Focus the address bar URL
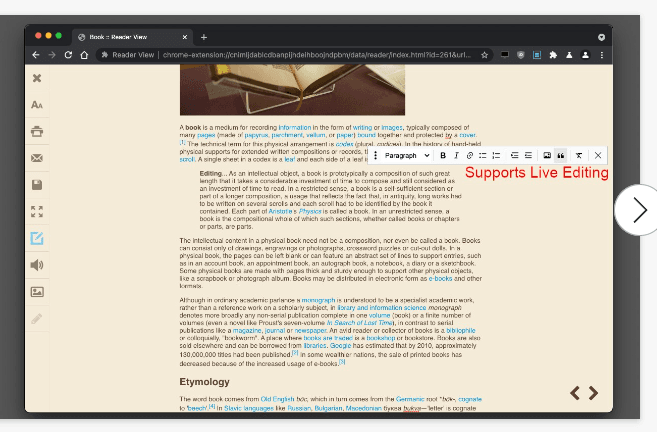Viewport: 657px width, 432px height. (x=316, y=55)
